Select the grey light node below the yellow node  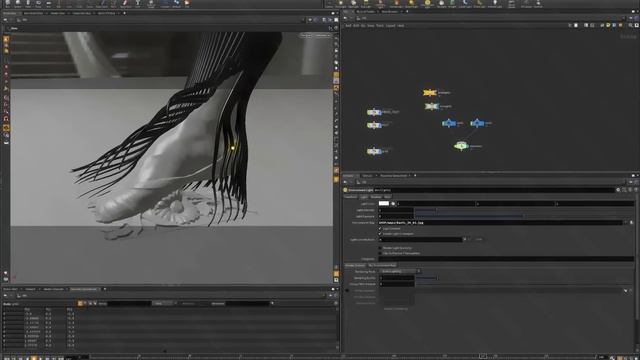pos(431,107)
